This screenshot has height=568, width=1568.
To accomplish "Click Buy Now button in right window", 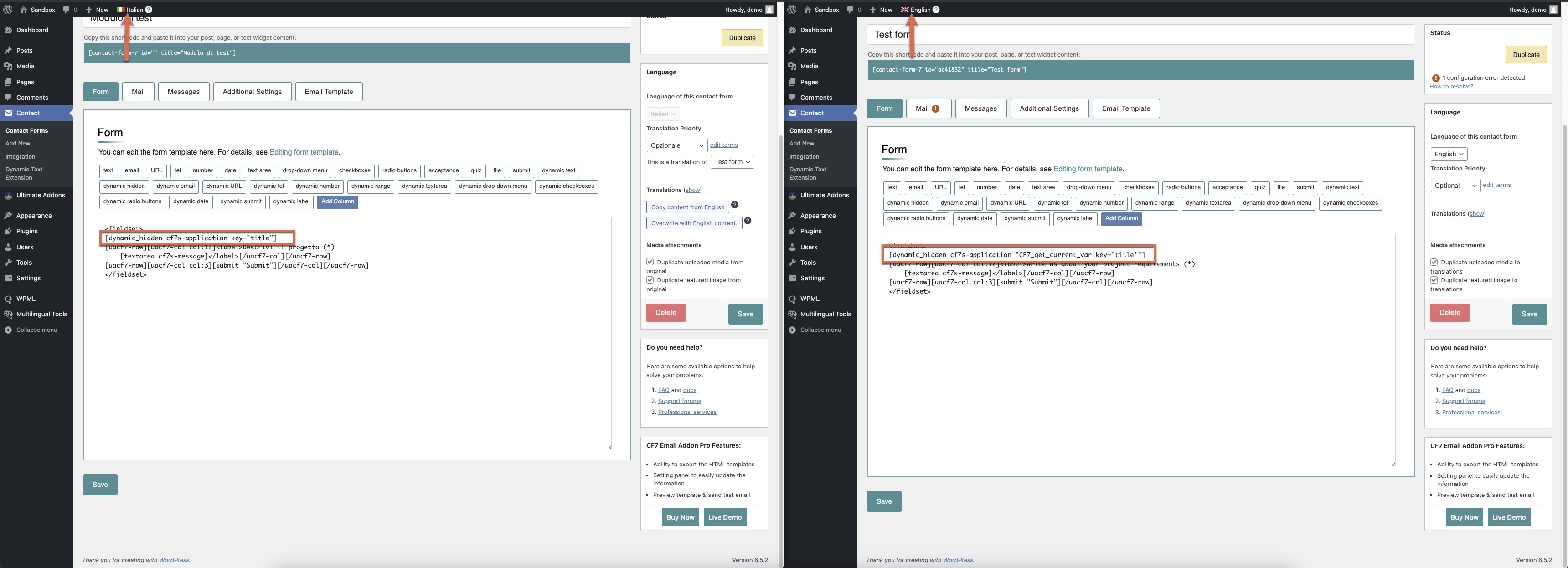I will (1464, 517).
